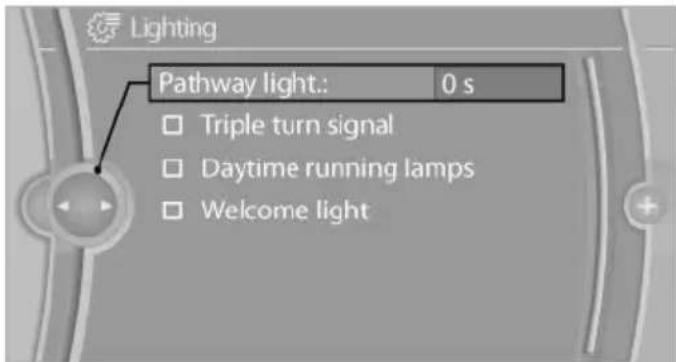The width and height of the screenshot is (676, 362).
Task: Open the 0 s pathway light duration value
Action: tap(458, 84)
